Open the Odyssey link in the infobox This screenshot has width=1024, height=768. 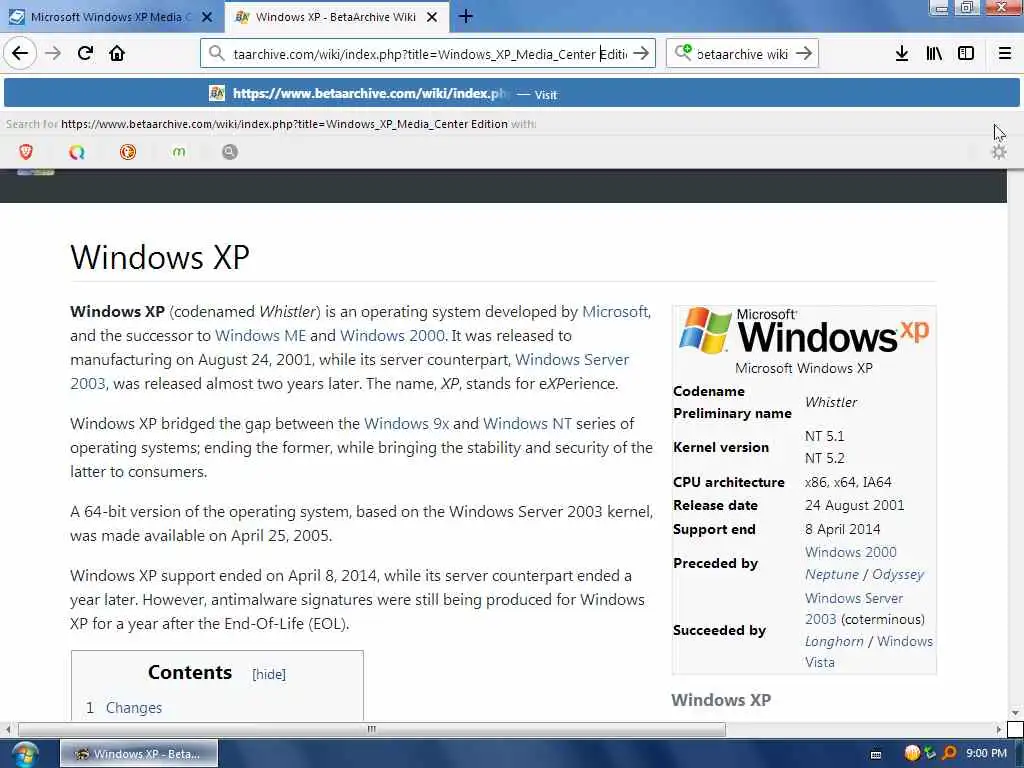coord(898,575)
